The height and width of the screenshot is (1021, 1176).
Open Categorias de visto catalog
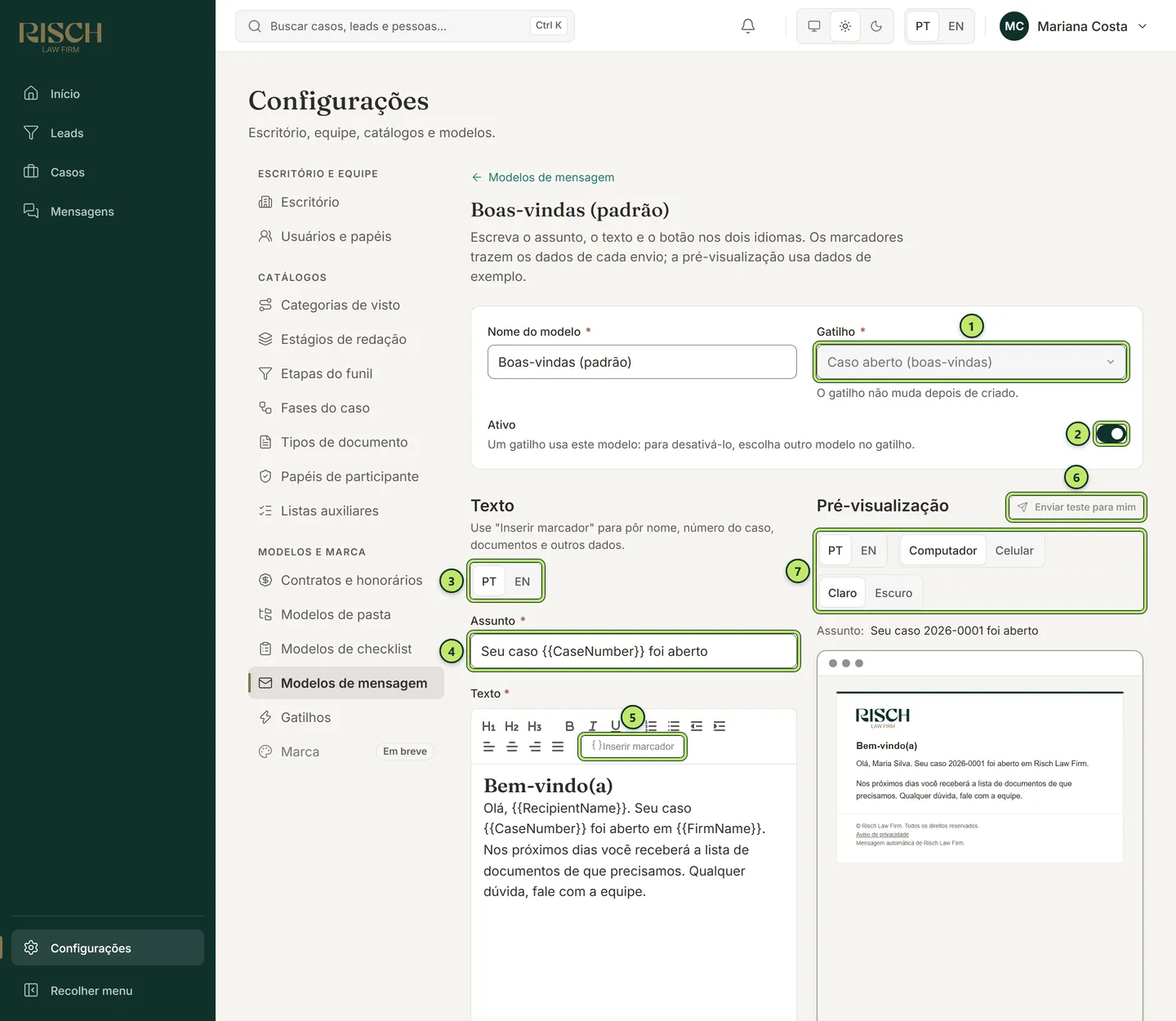(346, 305)
